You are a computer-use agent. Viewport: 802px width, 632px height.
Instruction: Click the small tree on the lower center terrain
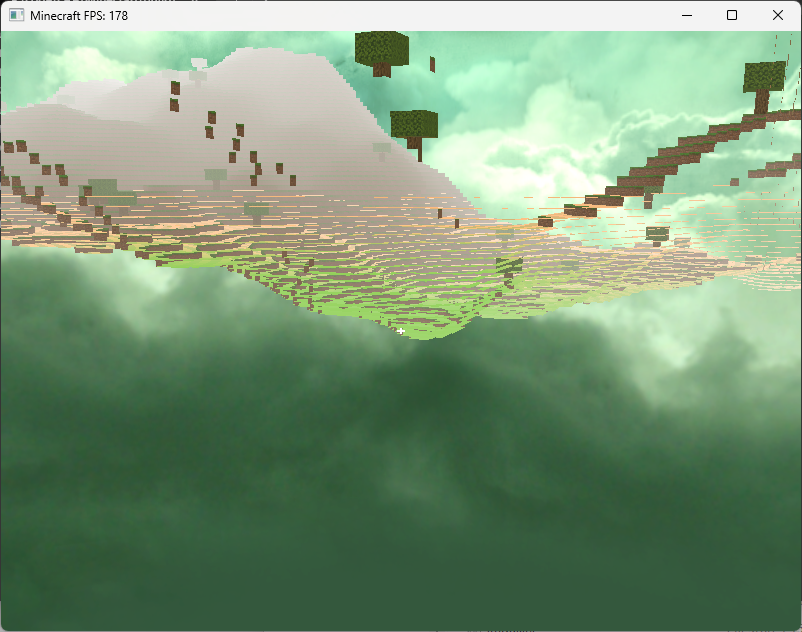(509, 268)
